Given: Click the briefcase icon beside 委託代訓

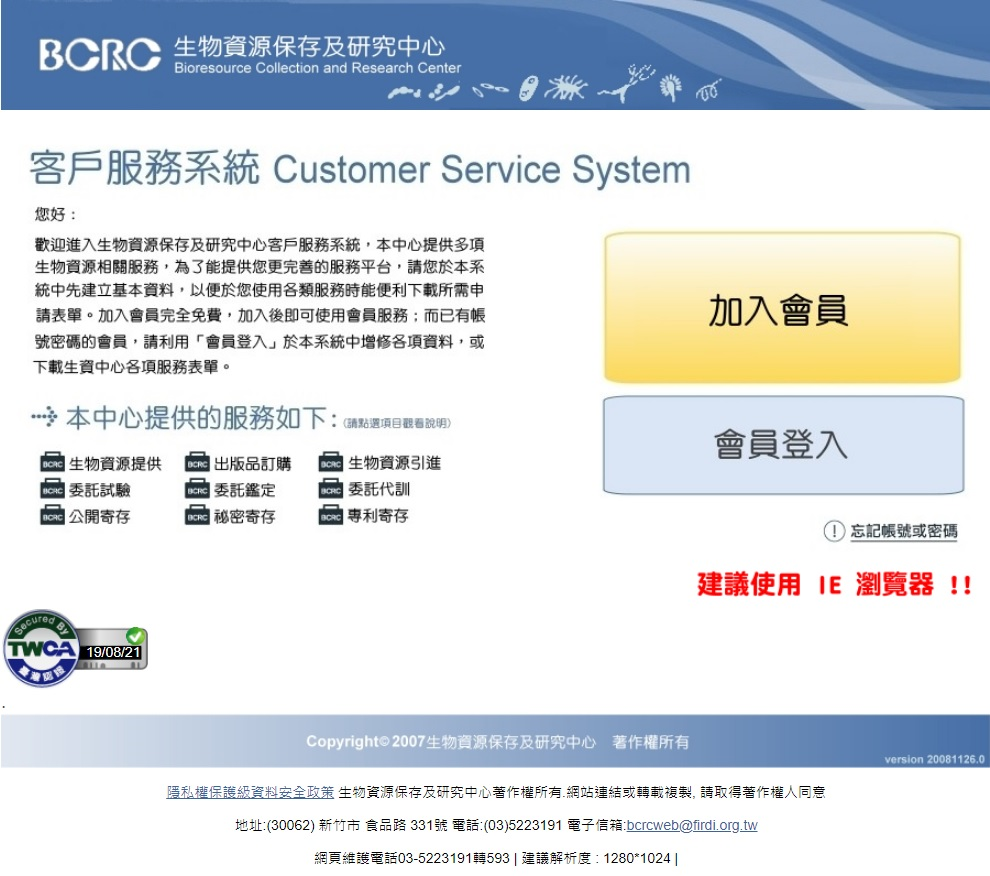Looking at the screenshot, I should click(330, 489).
